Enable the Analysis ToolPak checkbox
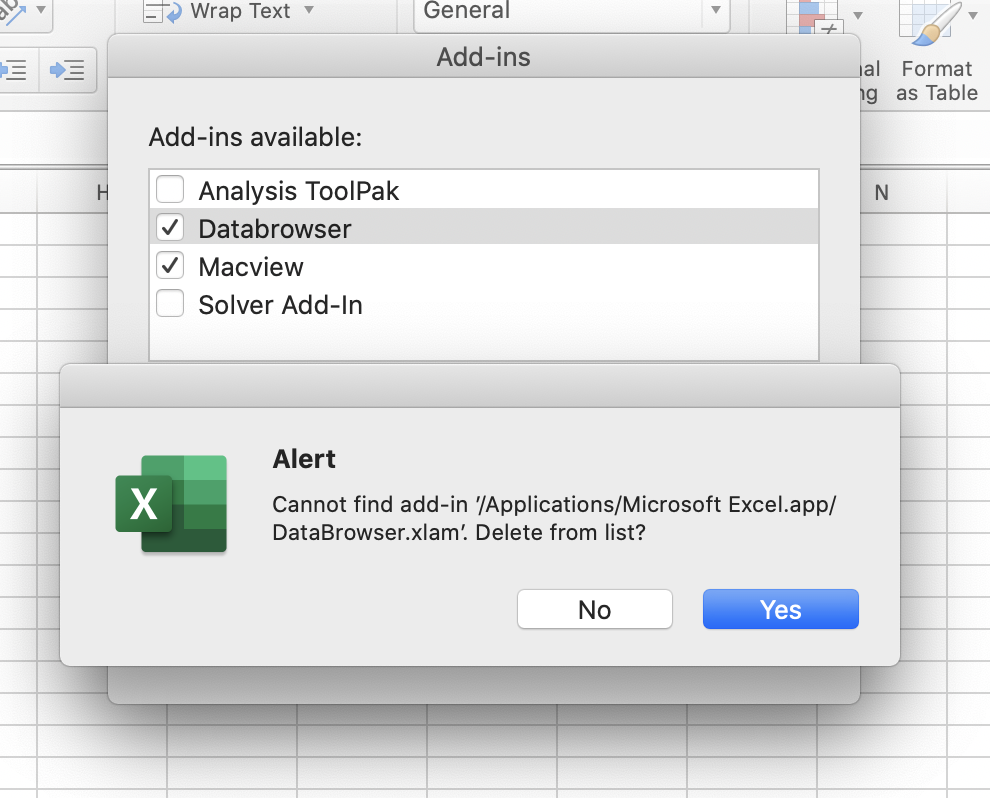The height and width of the screenshot is (798, 990). point(170,189)
